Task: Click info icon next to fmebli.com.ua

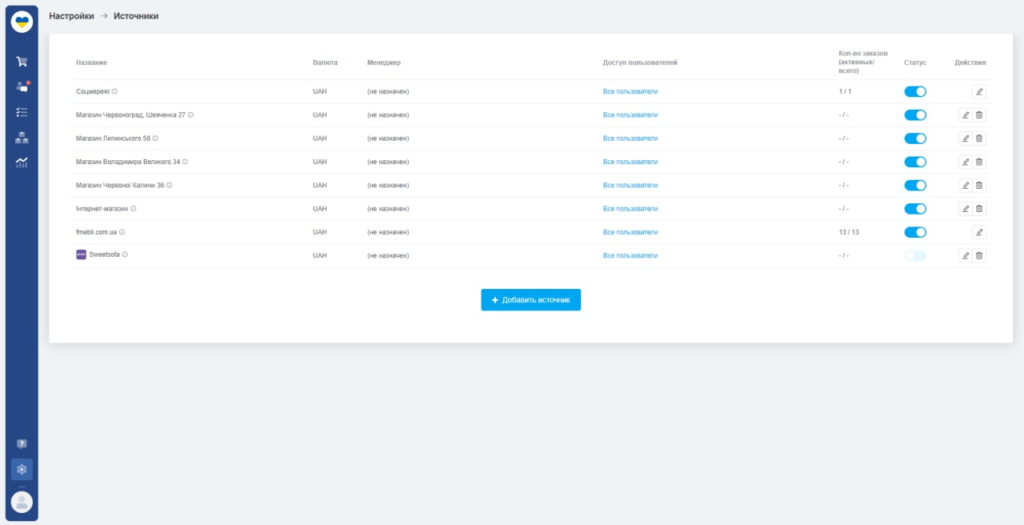Action: (x=122, y=232)
